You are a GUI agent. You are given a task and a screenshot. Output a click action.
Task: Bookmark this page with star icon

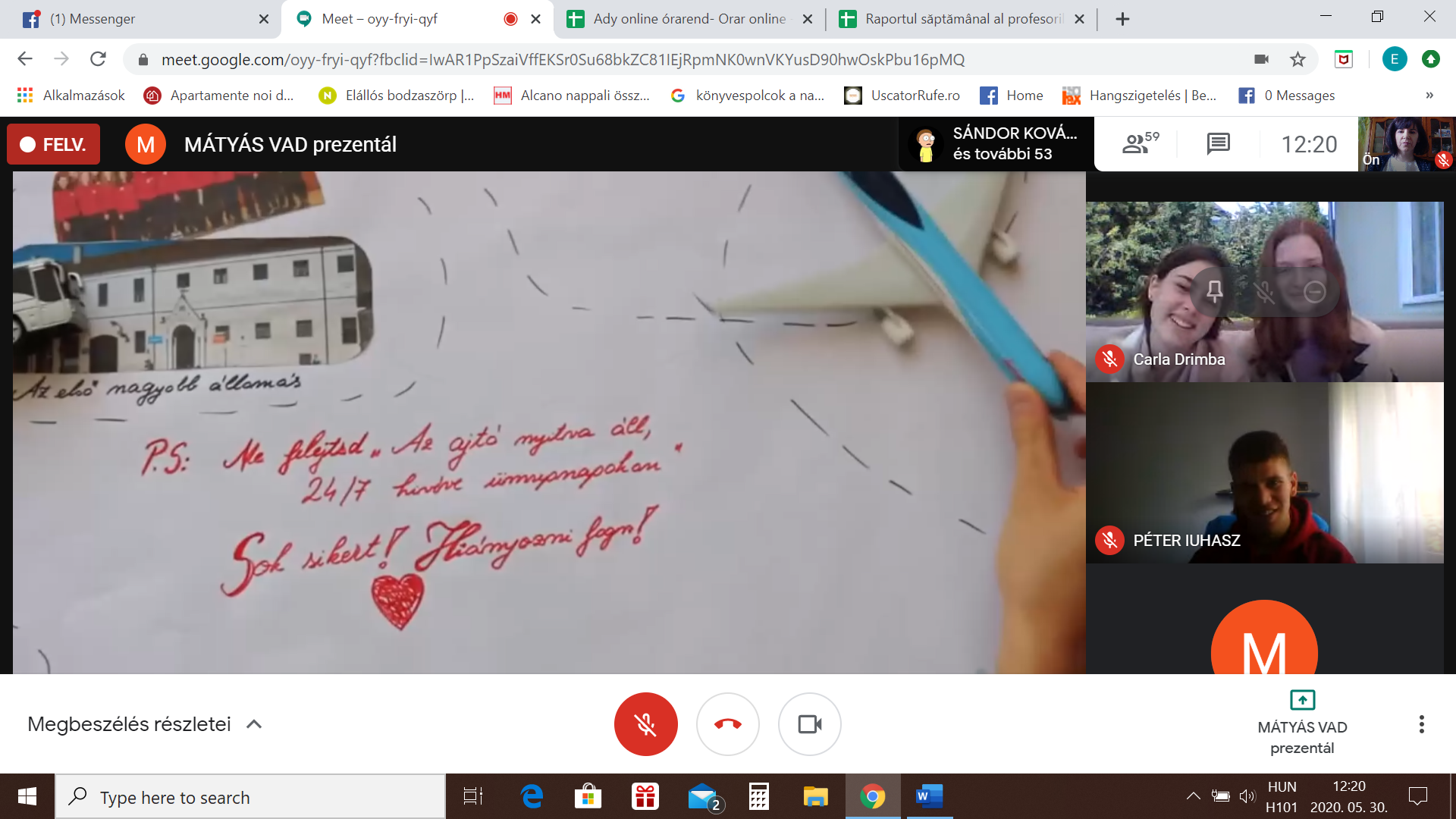coord(1298,59)
